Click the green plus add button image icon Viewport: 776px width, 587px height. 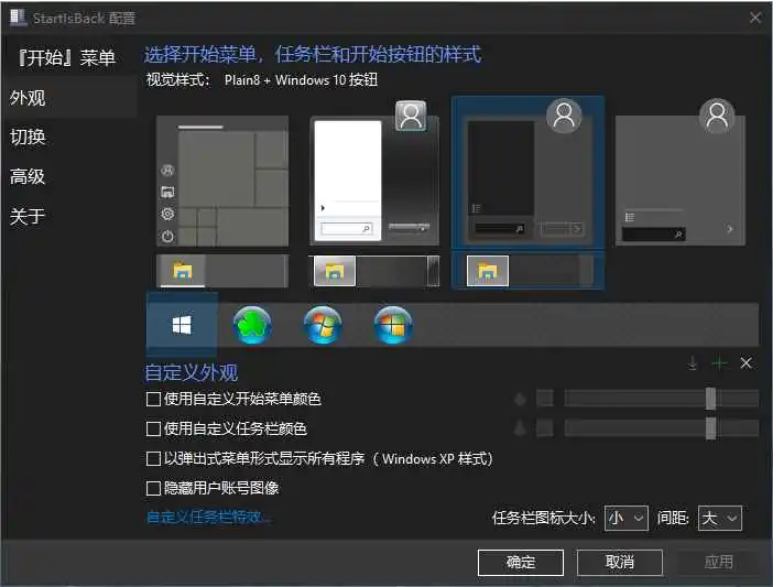click(x=719, y=364)
